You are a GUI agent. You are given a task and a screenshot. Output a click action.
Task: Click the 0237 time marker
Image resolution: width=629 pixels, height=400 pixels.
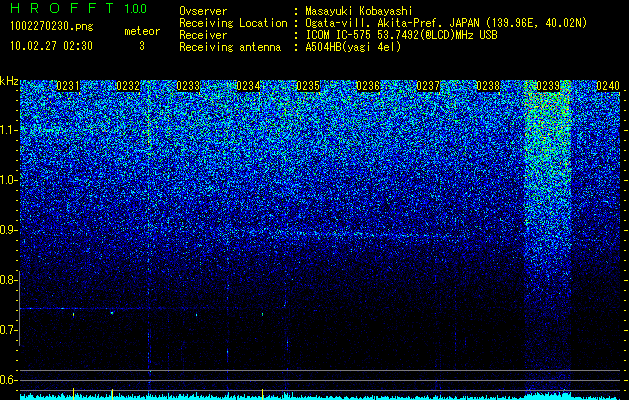click(x=428, y=86)
